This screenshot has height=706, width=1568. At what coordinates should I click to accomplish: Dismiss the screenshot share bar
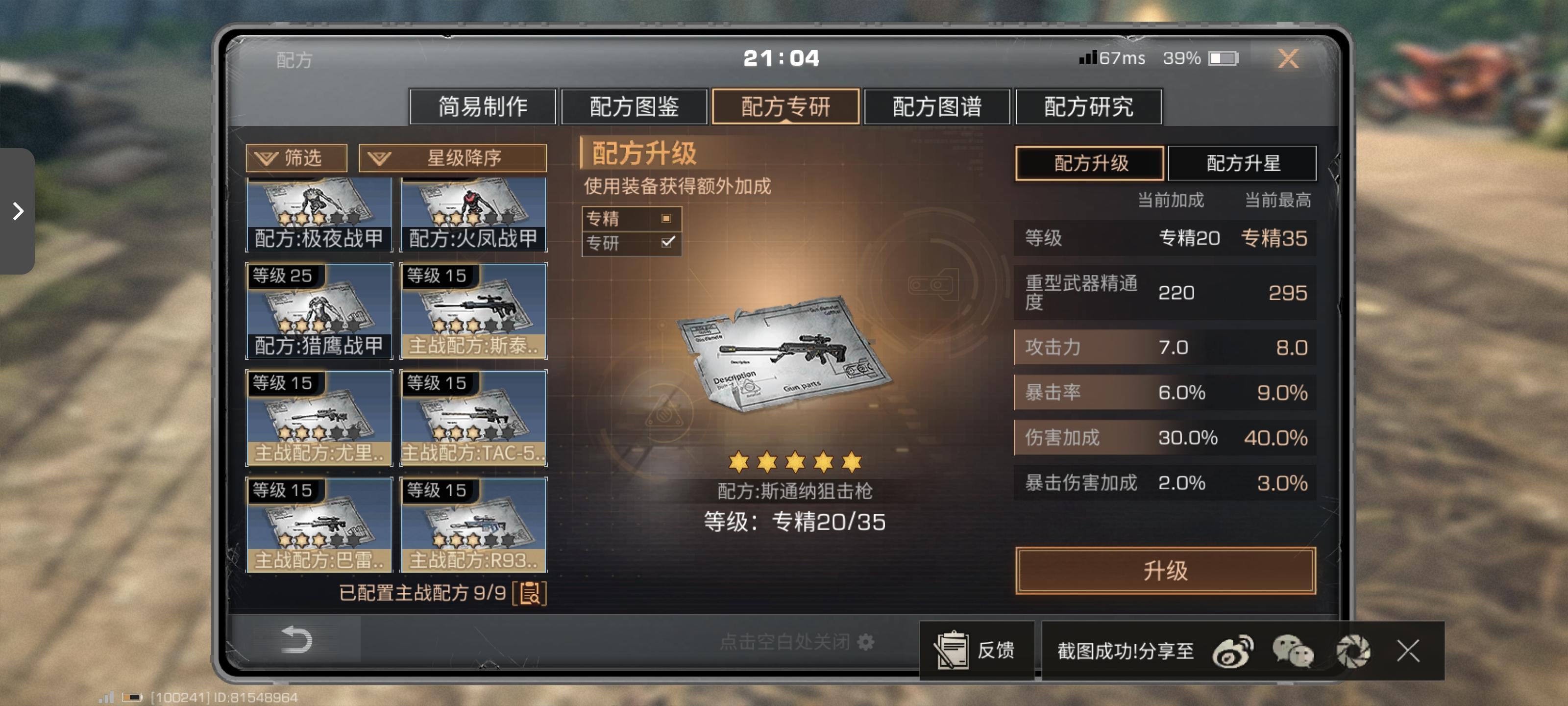[x=1408, y=651]
